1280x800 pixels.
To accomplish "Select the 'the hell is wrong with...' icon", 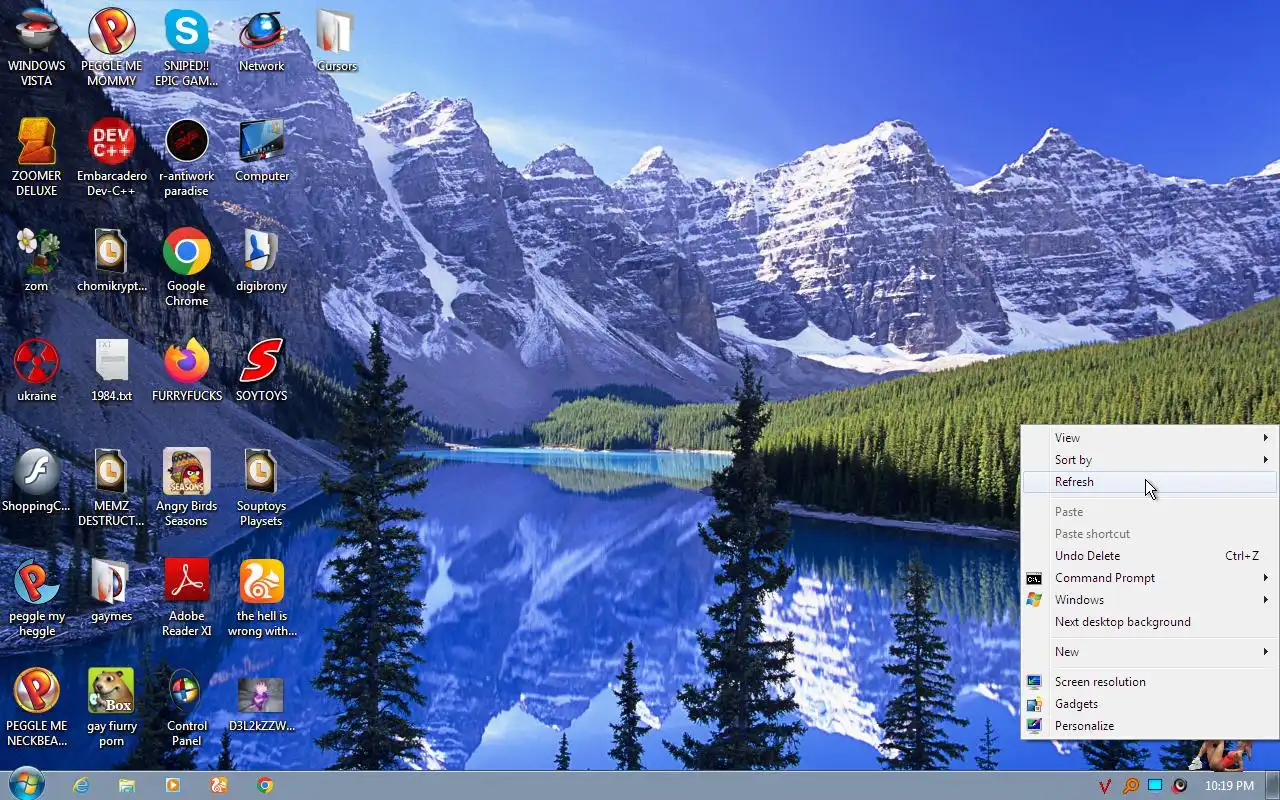I will 261,596.
